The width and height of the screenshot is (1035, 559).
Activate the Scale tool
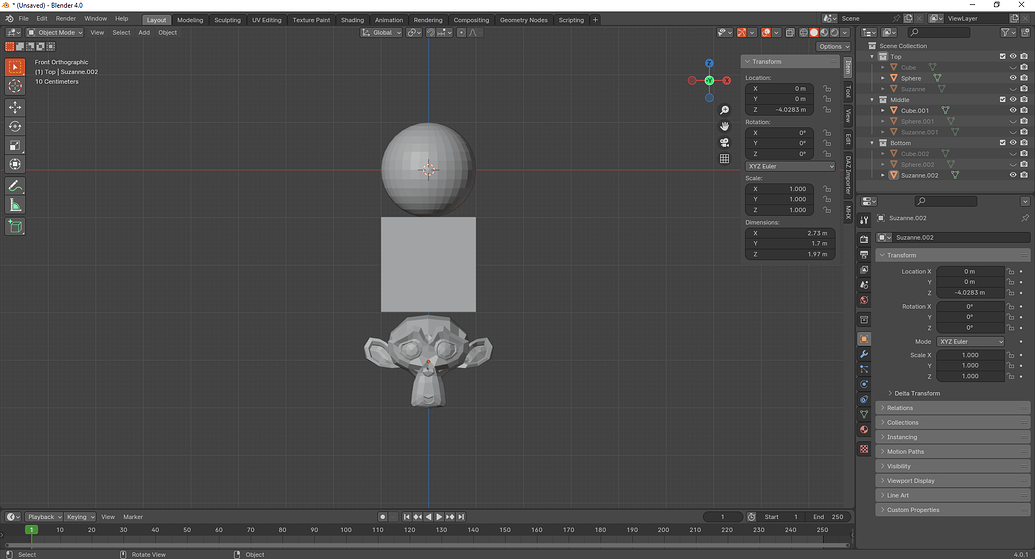pos(15,145)
